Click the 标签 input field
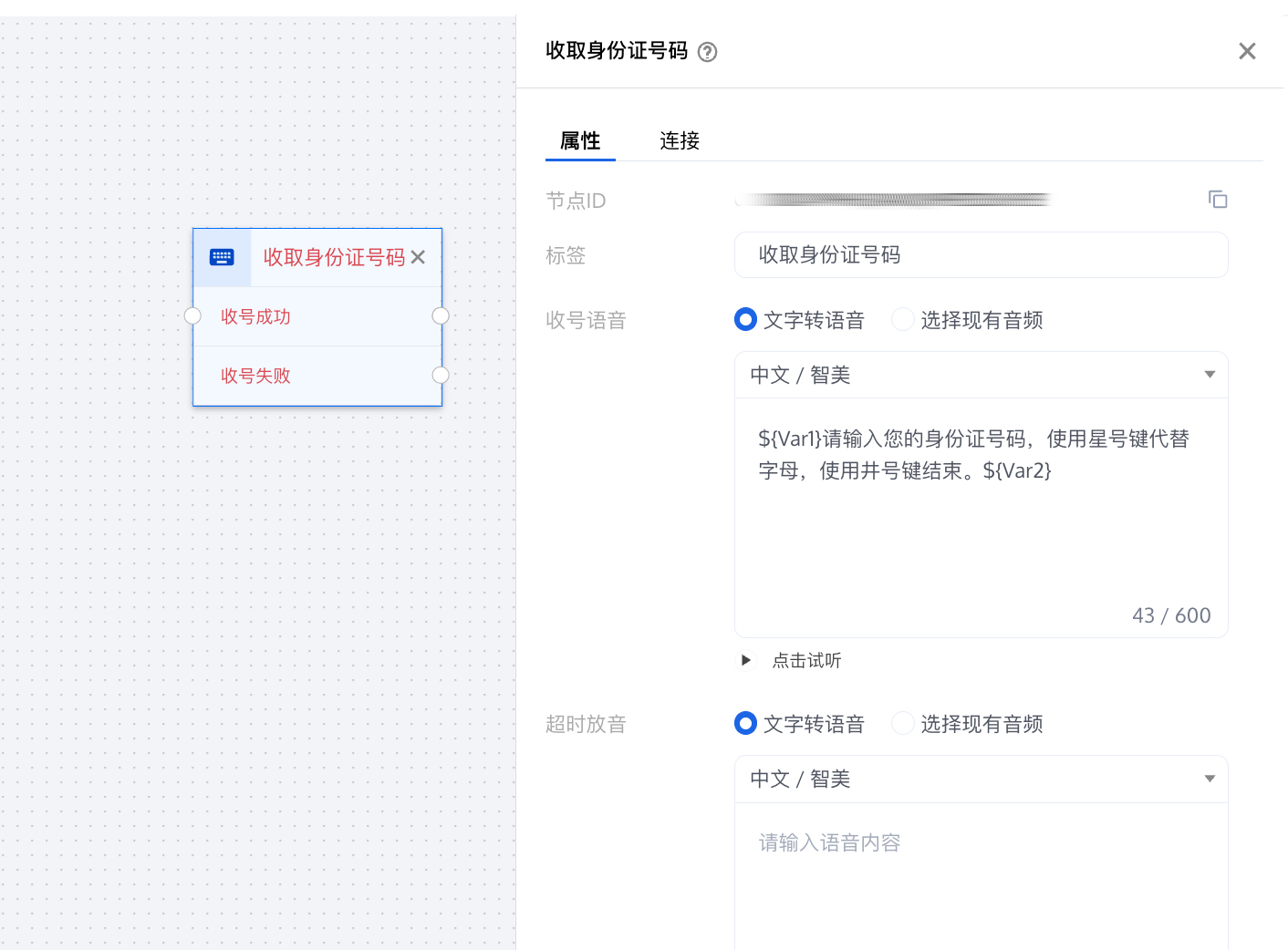 click(981, 255)
